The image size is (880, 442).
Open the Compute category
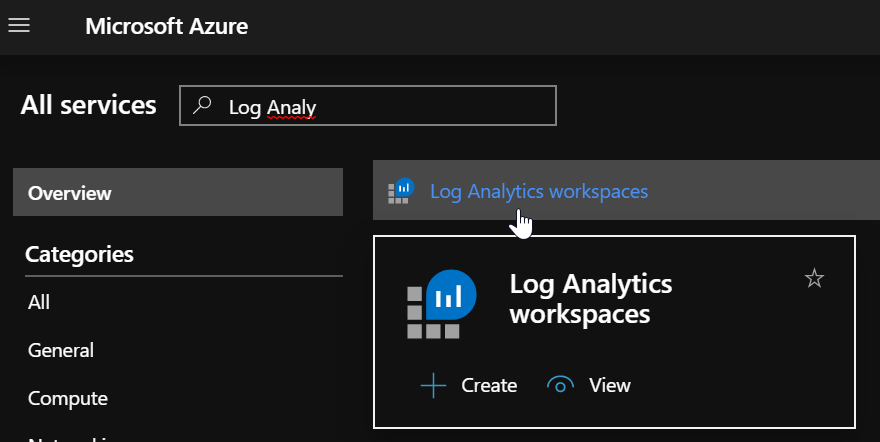(x=67, y=398)
